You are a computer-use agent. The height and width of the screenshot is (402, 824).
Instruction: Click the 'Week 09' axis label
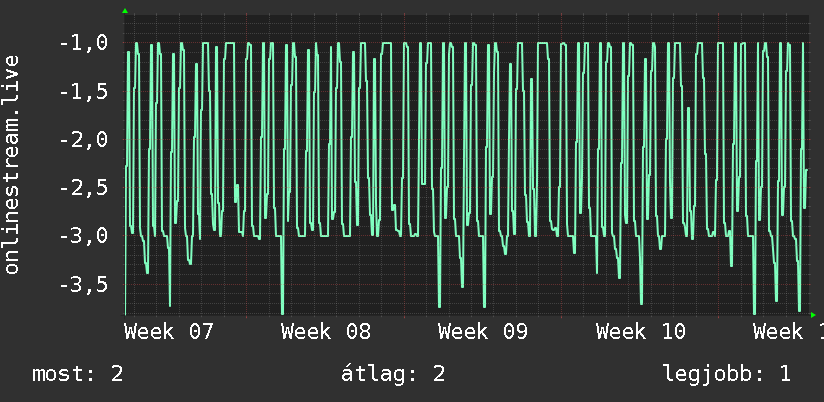point(483,332)
